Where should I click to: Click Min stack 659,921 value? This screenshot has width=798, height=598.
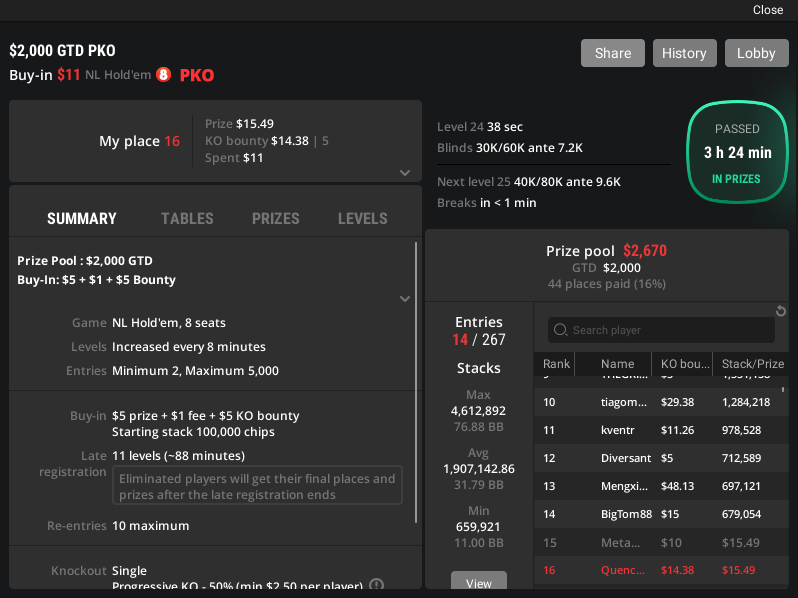point(478,527)
